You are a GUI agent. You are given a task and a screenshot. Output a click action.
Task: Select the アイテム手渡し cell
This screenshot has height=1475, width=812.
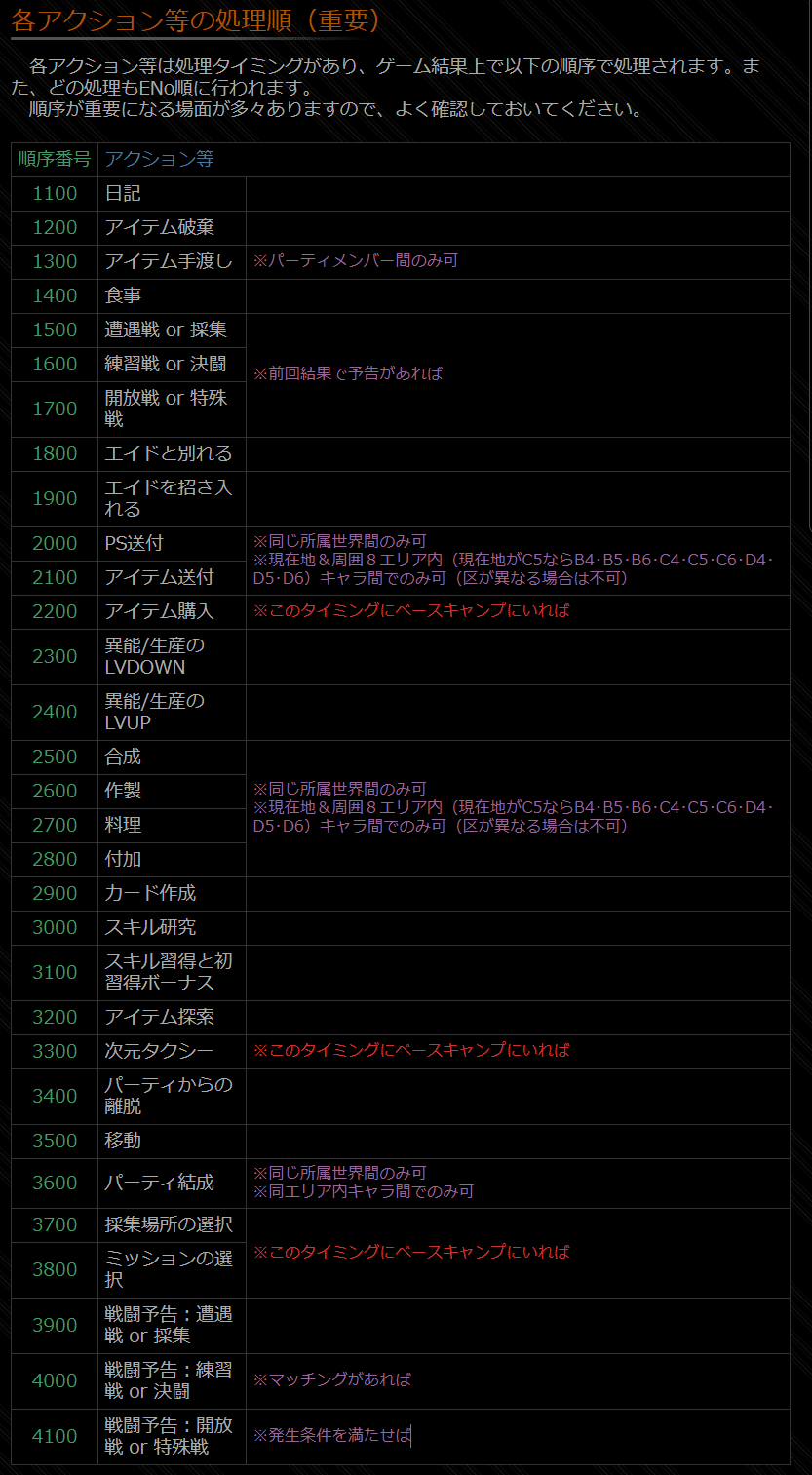[x=172, y=262]
